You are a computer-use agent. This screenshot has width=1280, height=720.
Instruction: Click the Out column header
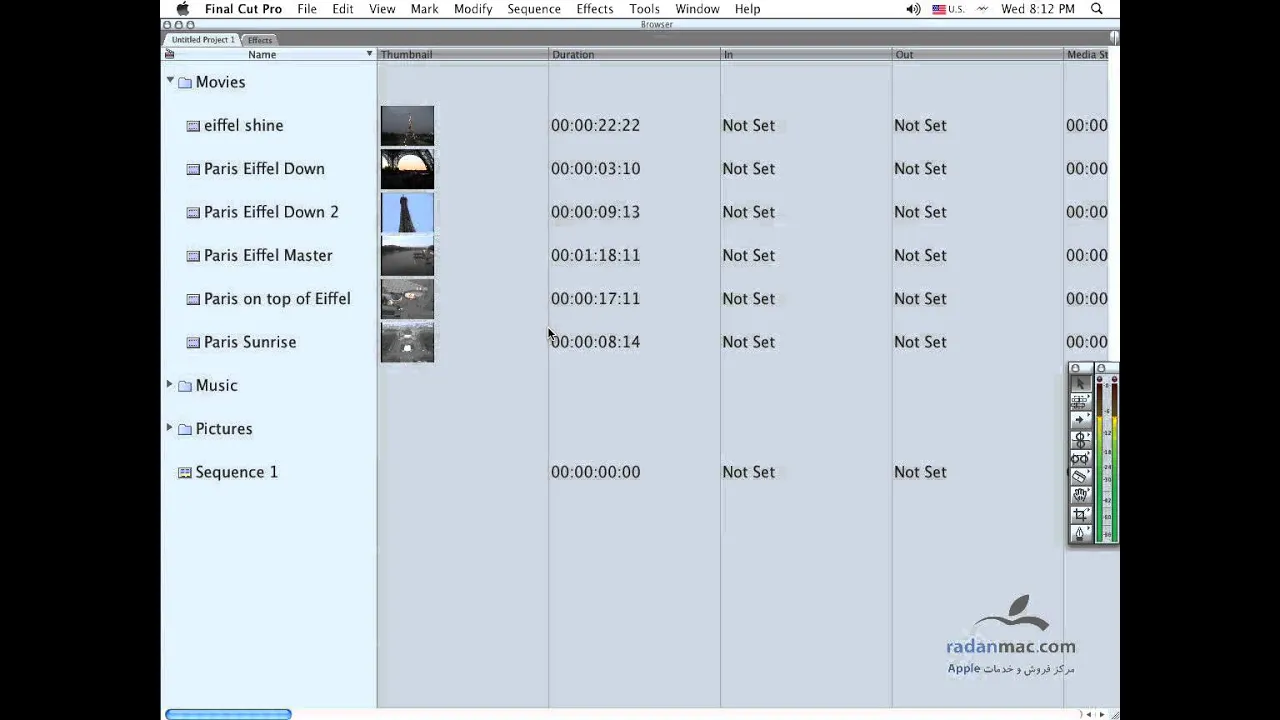click(x=978, y=55)
